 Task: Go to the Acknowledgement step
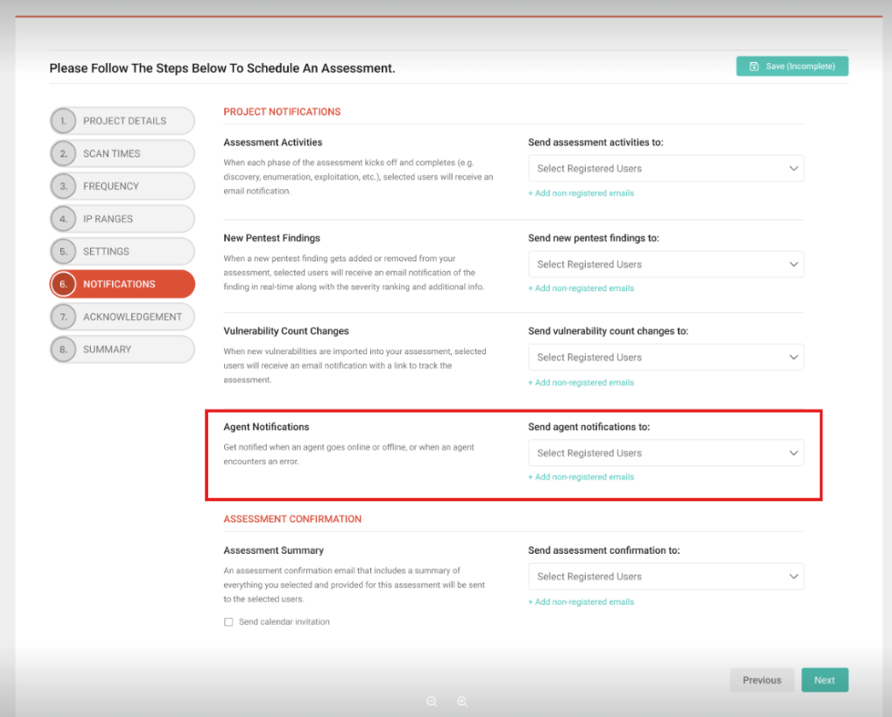click(122, 317)
